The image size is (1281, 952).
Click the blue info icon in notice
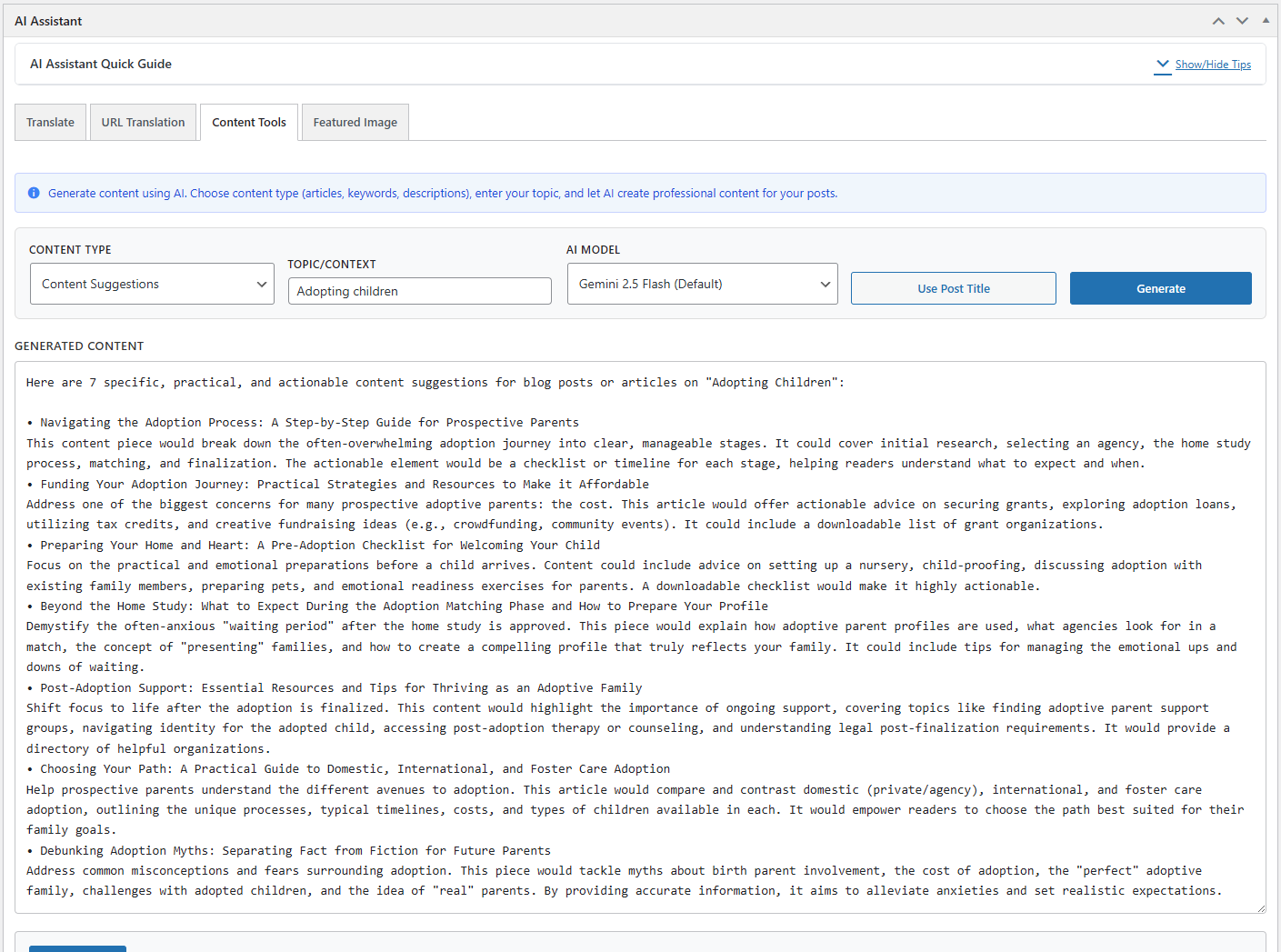coord(34,193)
